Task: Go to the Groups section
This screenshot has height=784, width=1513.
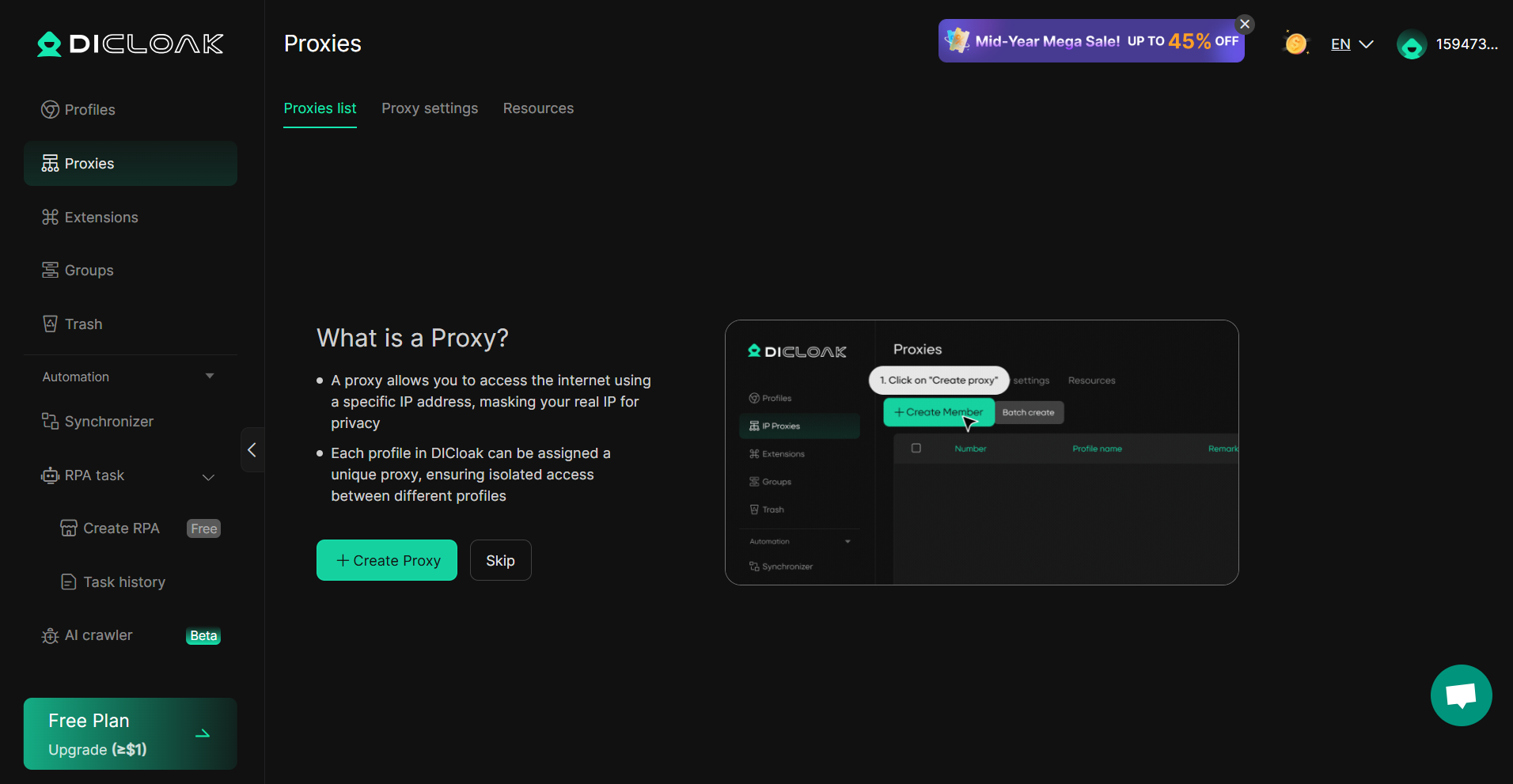Action: (79, 271)
